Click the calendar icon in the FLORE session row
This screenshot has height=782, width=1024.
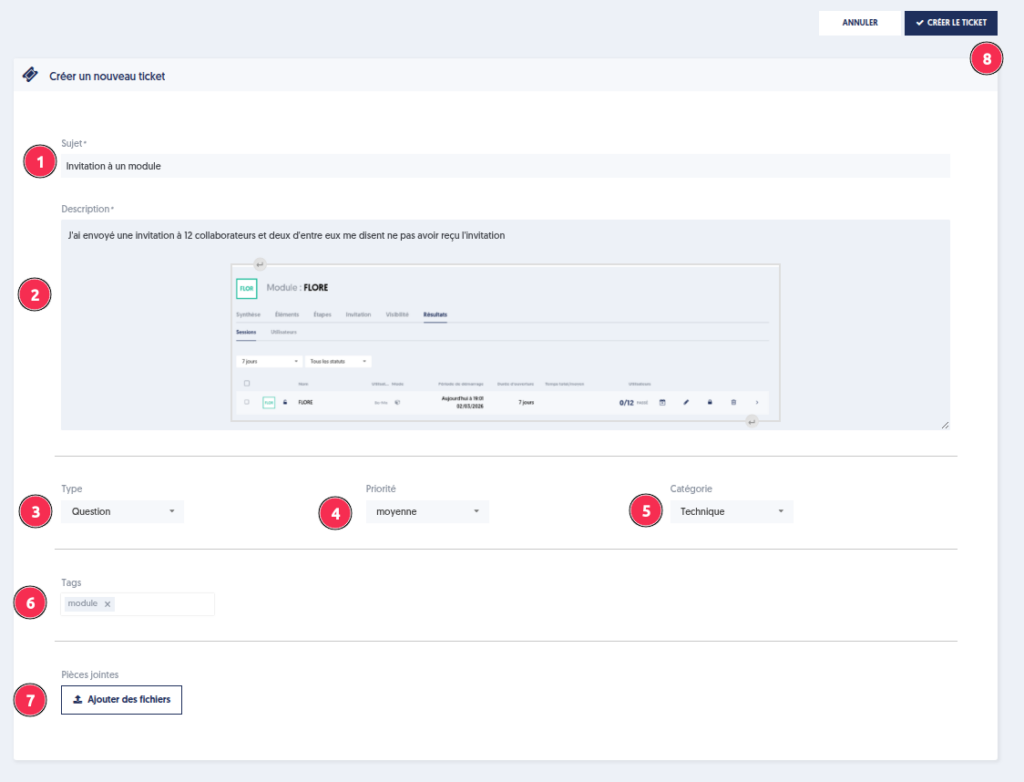[x=662, y=402]
